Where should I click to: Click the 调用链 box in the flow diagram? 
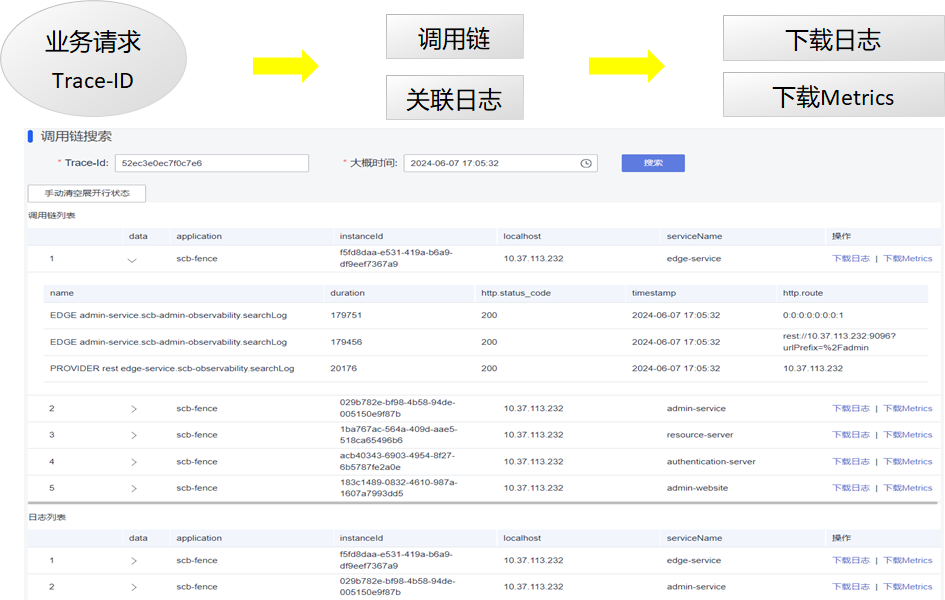tap(455, 36)
